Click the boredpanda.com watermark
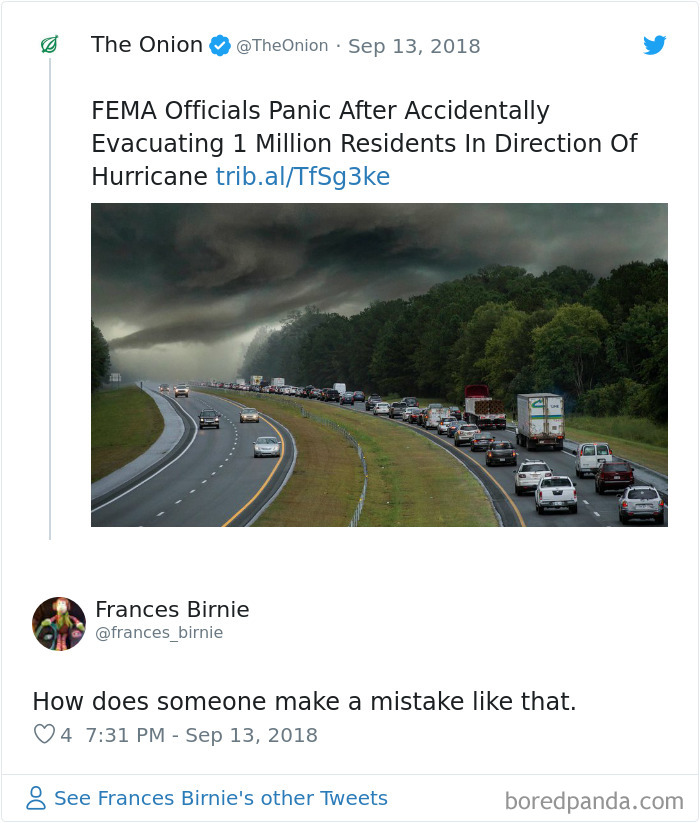This screenshot has width=700, height=823. 594,801
